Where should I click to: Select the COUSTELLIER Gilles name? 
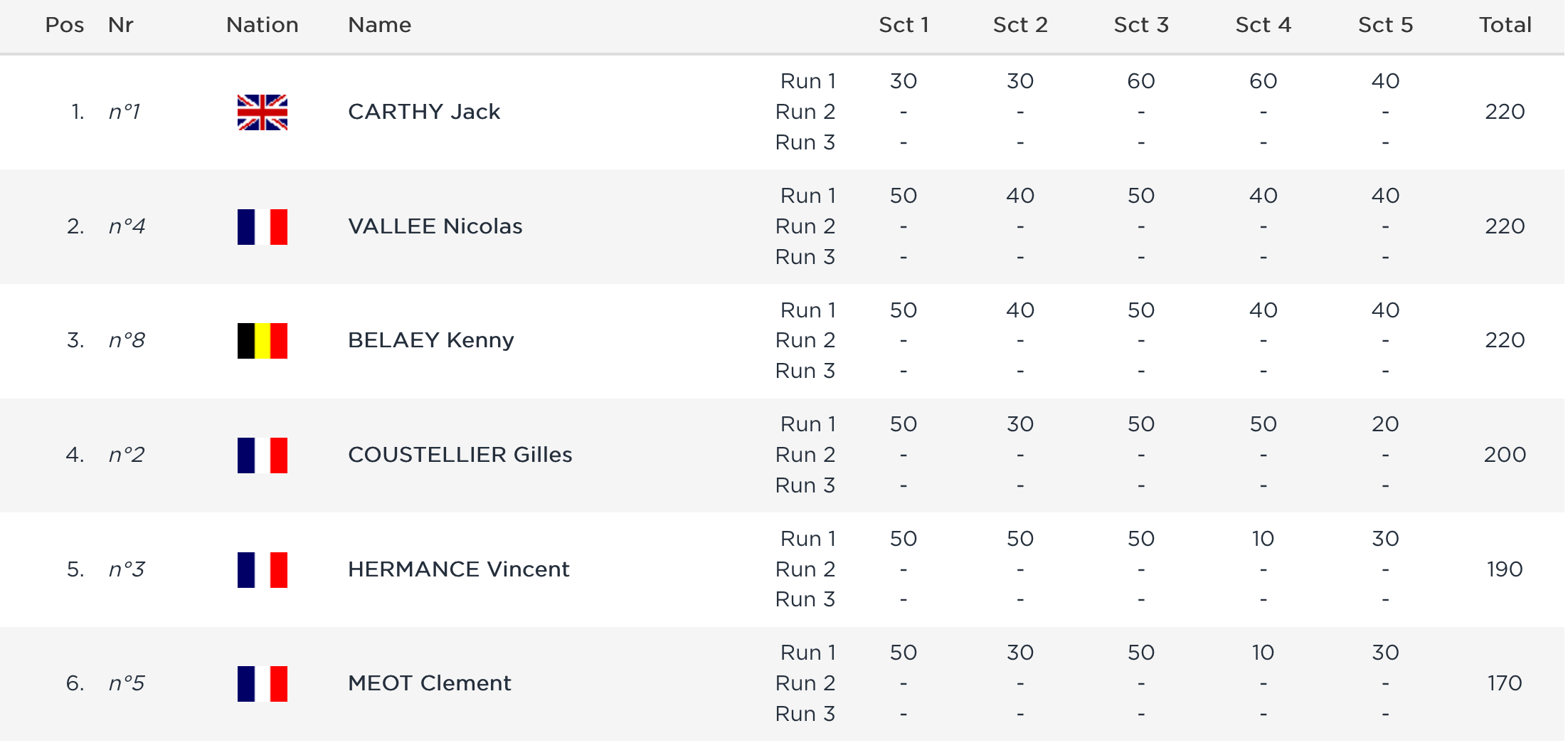pyautogui.click(x=460, y=455)
